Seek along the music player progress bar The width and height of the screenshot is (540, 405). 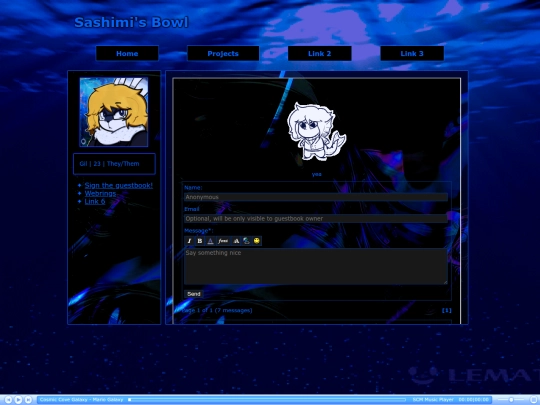(x=267, y=400)
